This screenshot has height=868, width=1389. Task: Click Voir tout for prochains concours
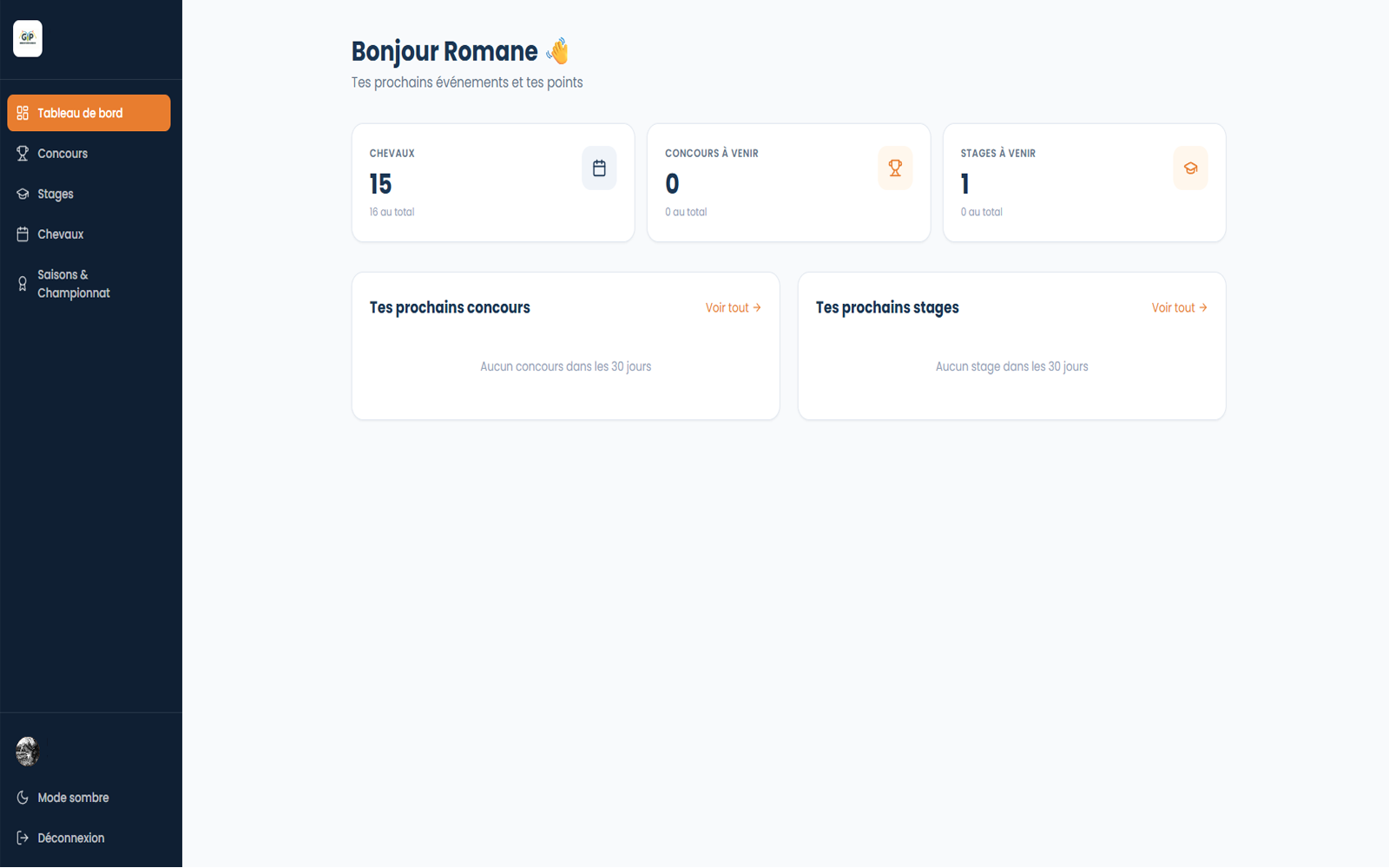point(733,308)
